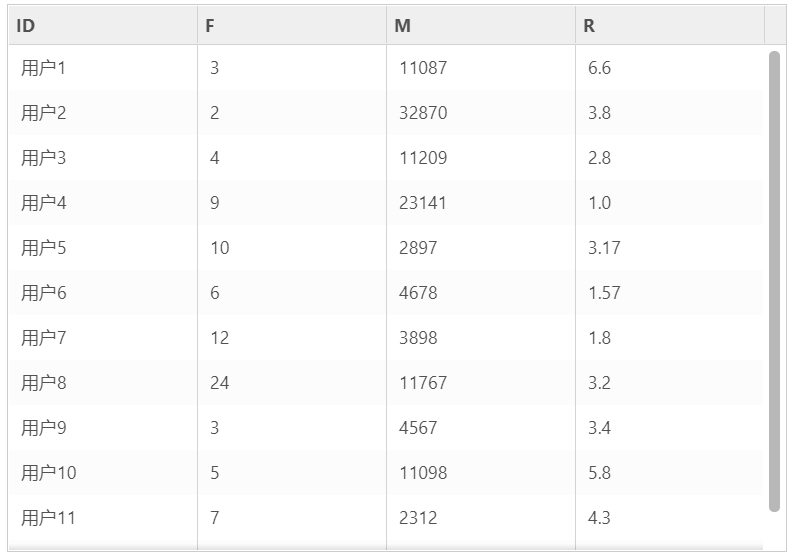Select the 用户6 row
792x555 pixels.
click(x=386, y=292)
